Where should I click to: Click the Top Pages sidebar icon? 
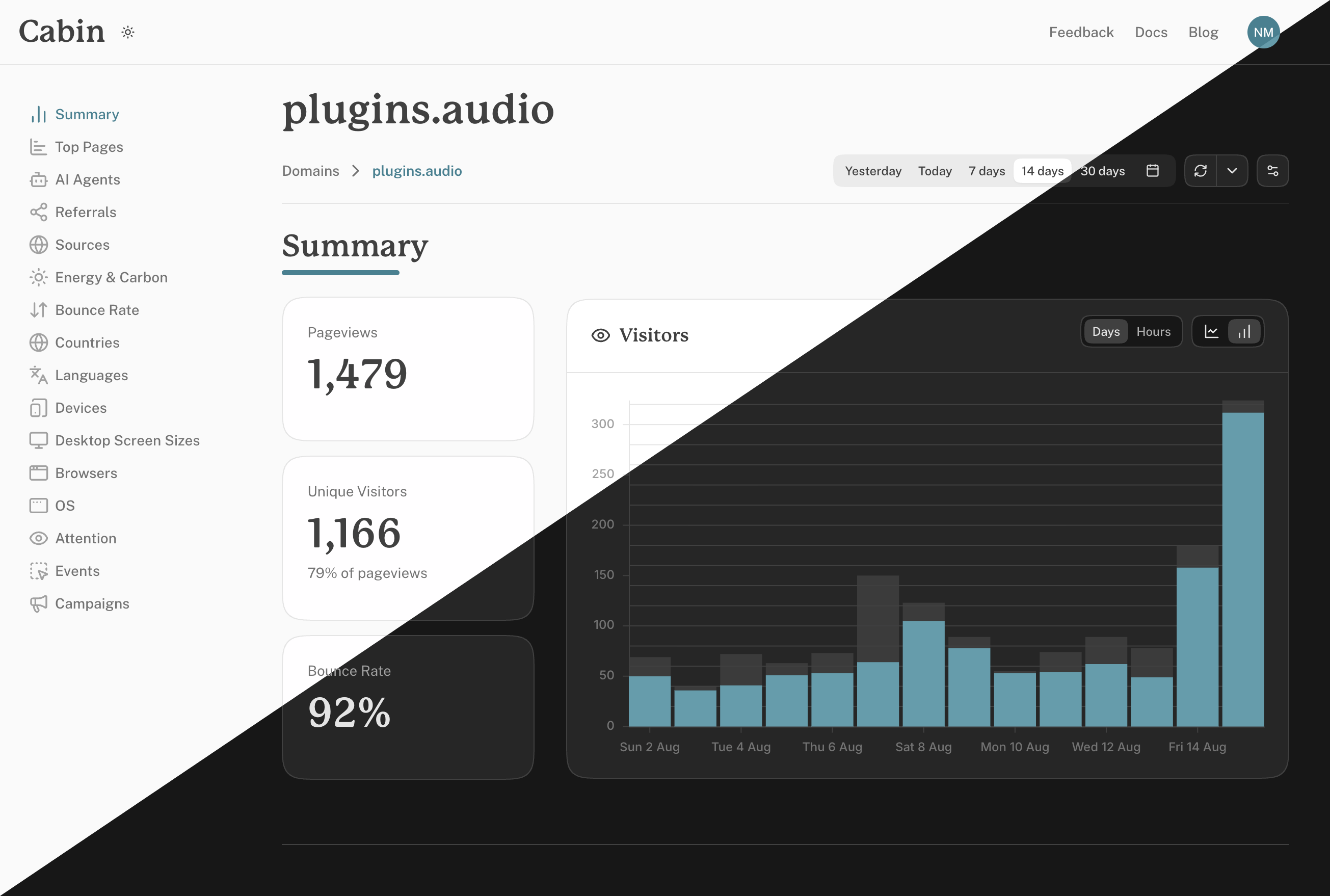pyautogui.click(x=38, y=147)
